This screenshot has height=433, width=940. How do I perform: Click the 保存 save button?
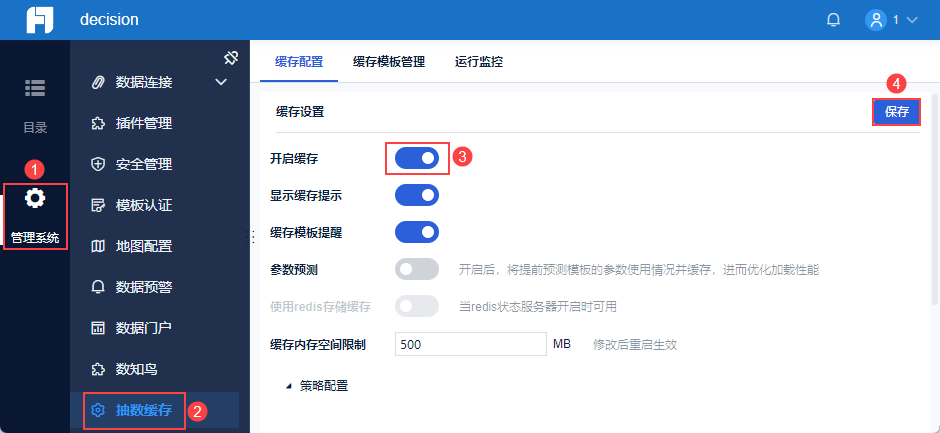[896, 112]
